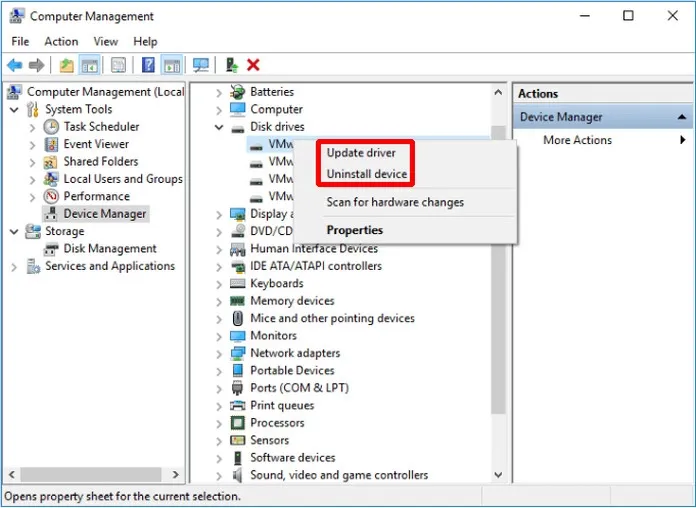Click the Processors chip icon
Image resolution: width=696 pixels, height=508 pixels.
coord(237,423)
